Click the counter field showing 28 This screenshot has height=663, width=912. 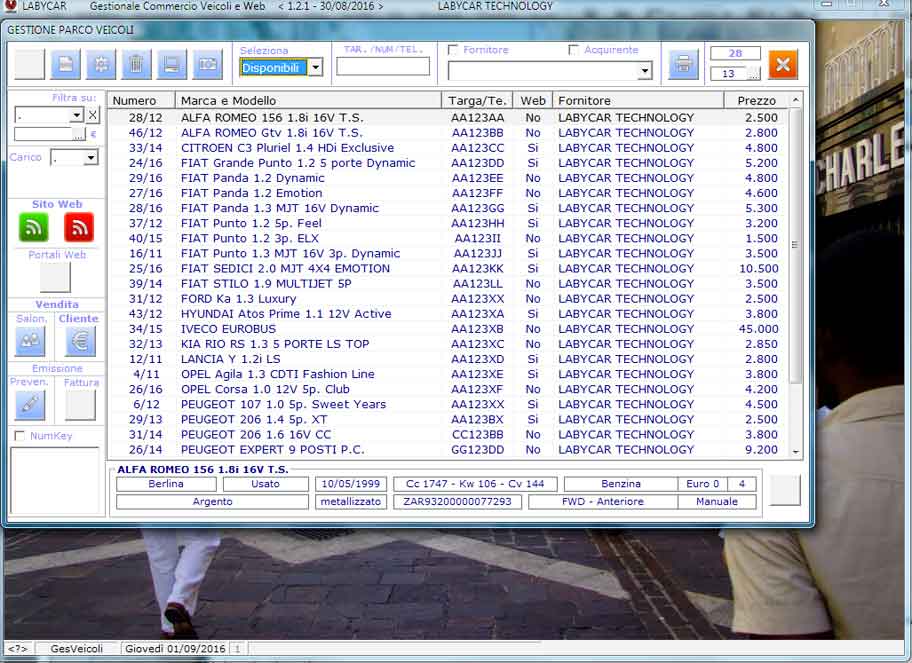pyautogui.click(x=735, y=54)
